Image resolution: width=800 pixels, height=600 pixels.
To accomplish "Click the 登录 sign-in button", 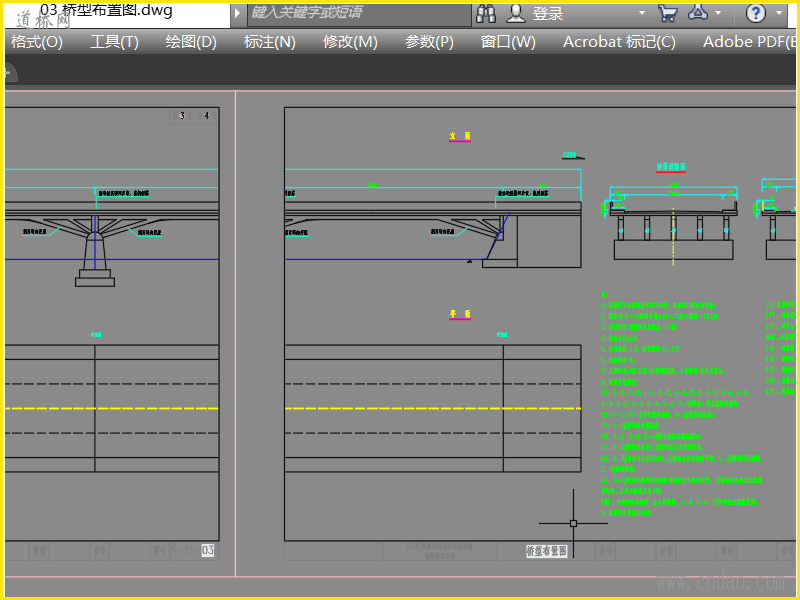I will pos(548,14).
